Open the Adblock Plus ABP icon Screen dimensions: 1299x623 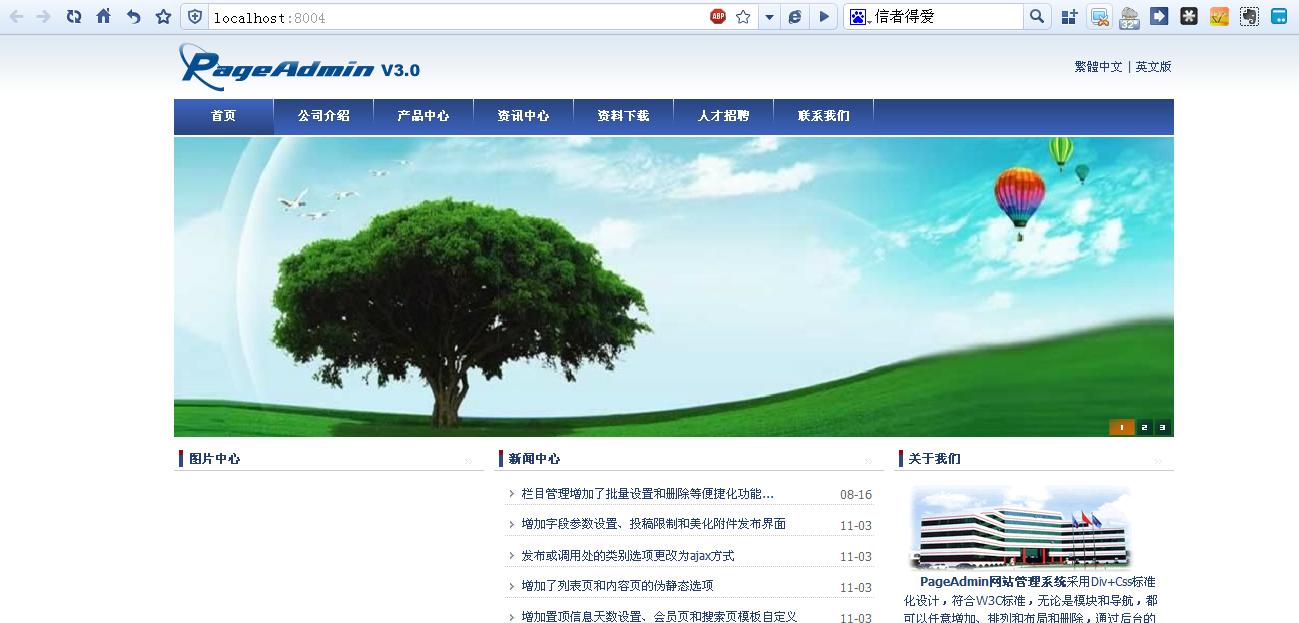coord(718,16)
